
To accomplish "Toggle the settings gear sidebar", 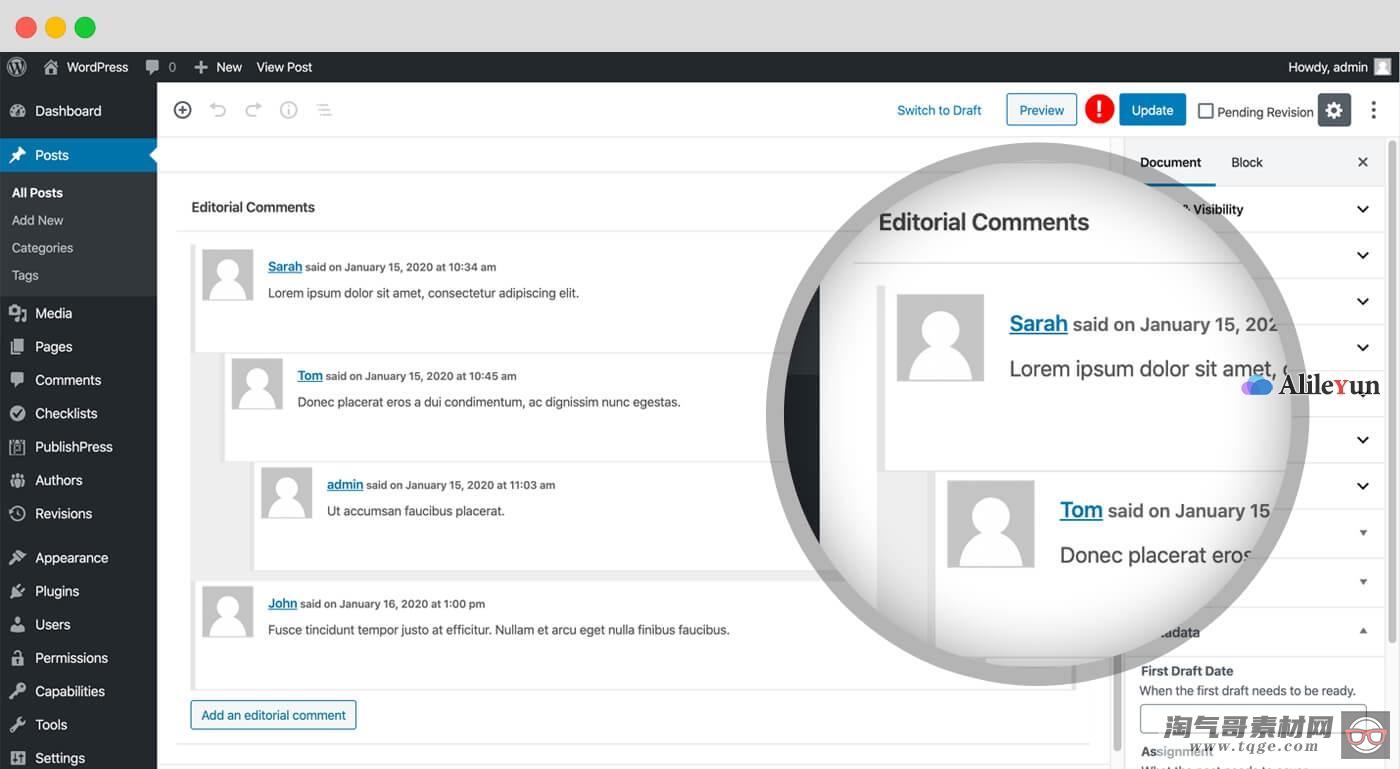I will click(1334, 110).
